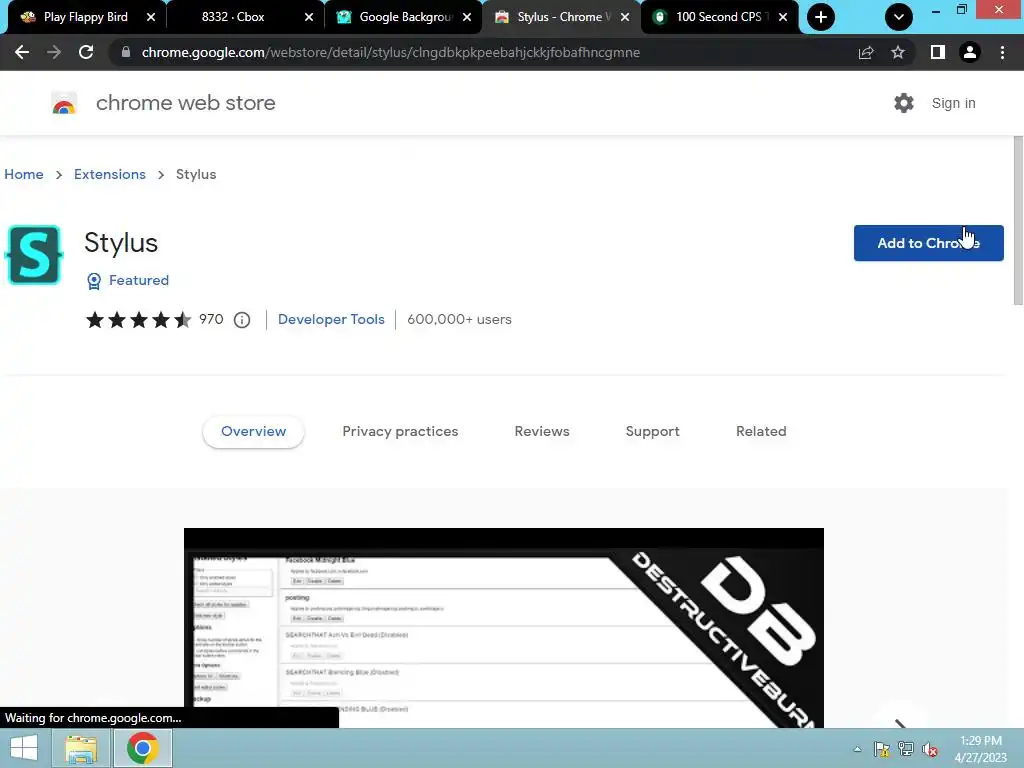Click the Featured label link
Image resolution: width=1024 pixels, height=768 pixels.
point(138,280)
